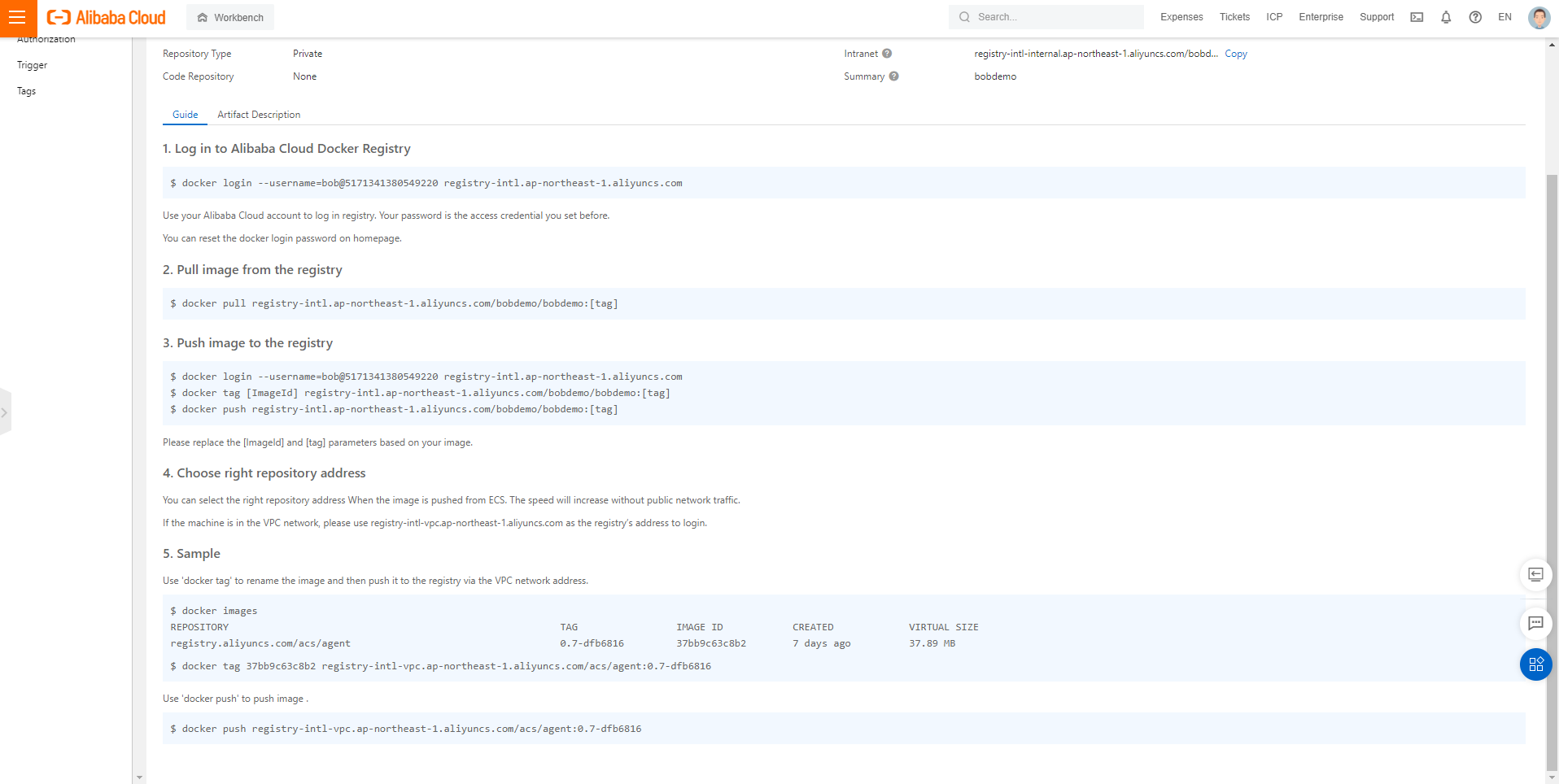Image resolution: width=1559 pixels, height=784 pixels.
Task: Open the Workbench home button
Action: [x=230, y=17]
